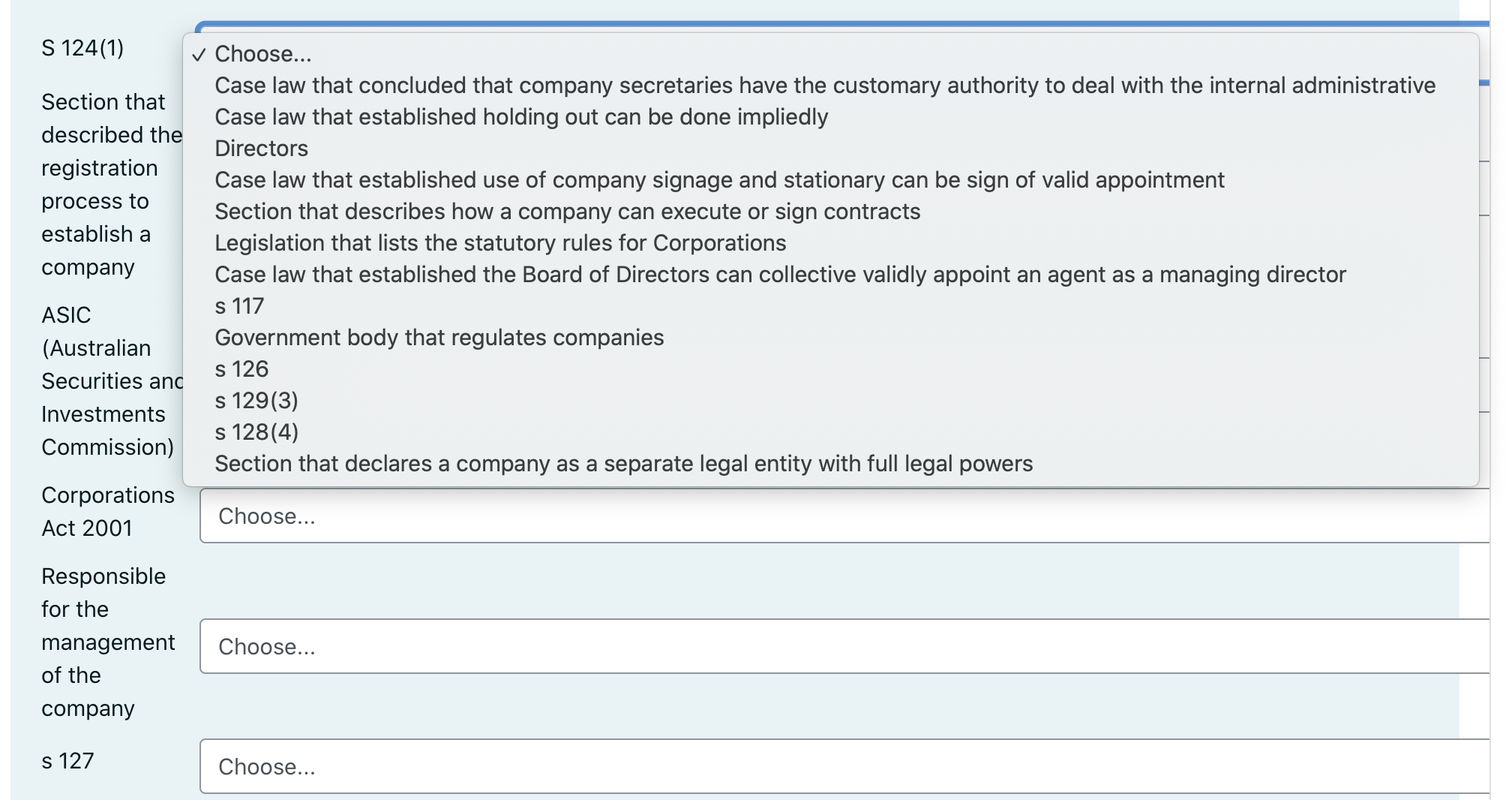Select "Legislation that lists the statutory rules for Corporations"
The width and height of the screenshot is (1512, 800).
coord(500,242)
